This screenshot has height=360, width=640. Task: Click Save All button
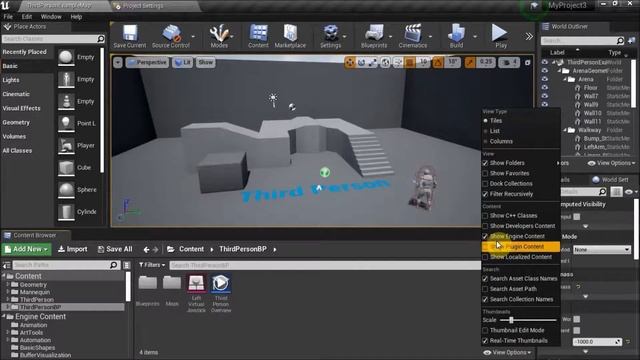click(x=115, y=249)
